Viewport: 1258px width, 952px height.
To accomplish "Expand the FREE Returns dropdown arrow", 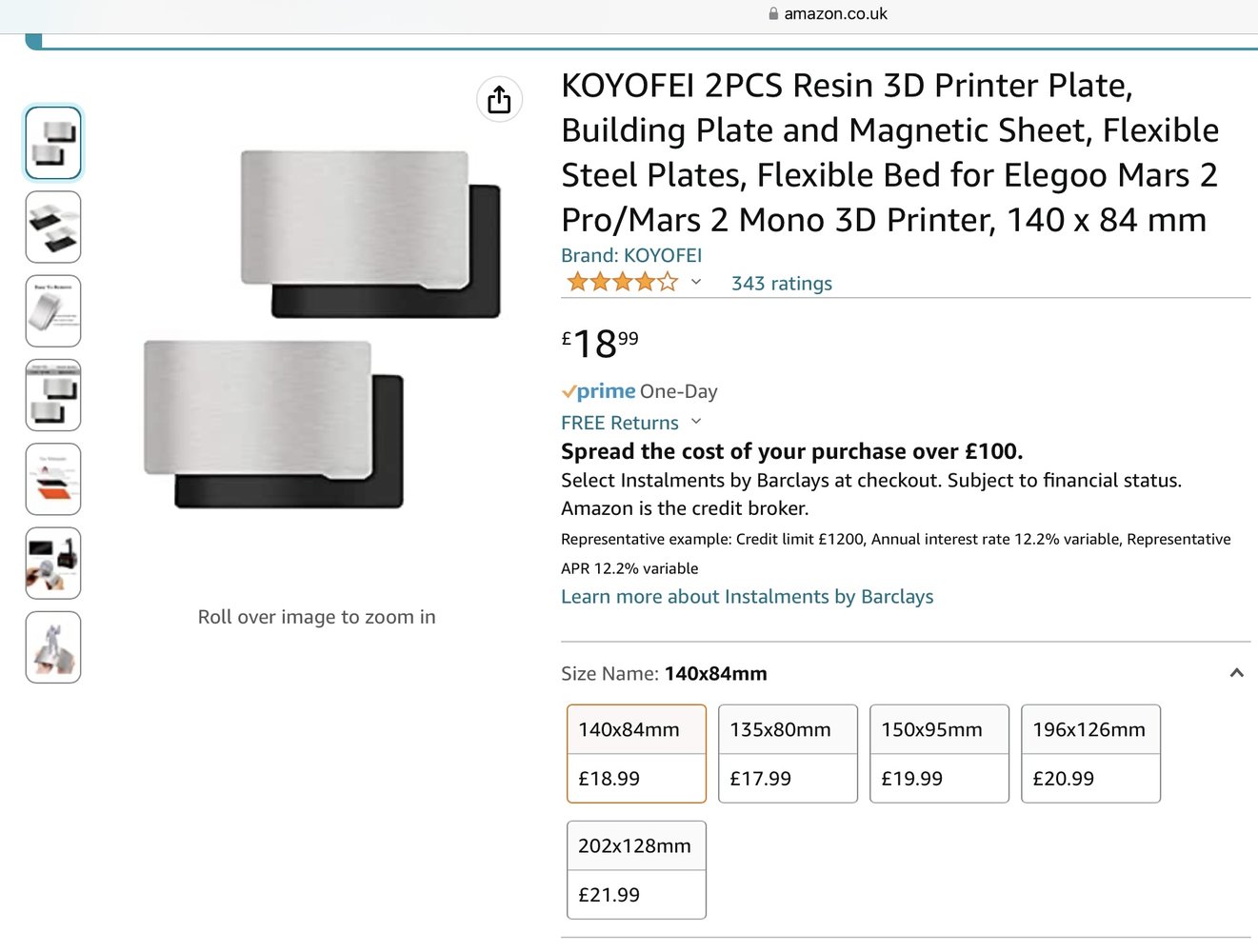I will tap(696, 422).
